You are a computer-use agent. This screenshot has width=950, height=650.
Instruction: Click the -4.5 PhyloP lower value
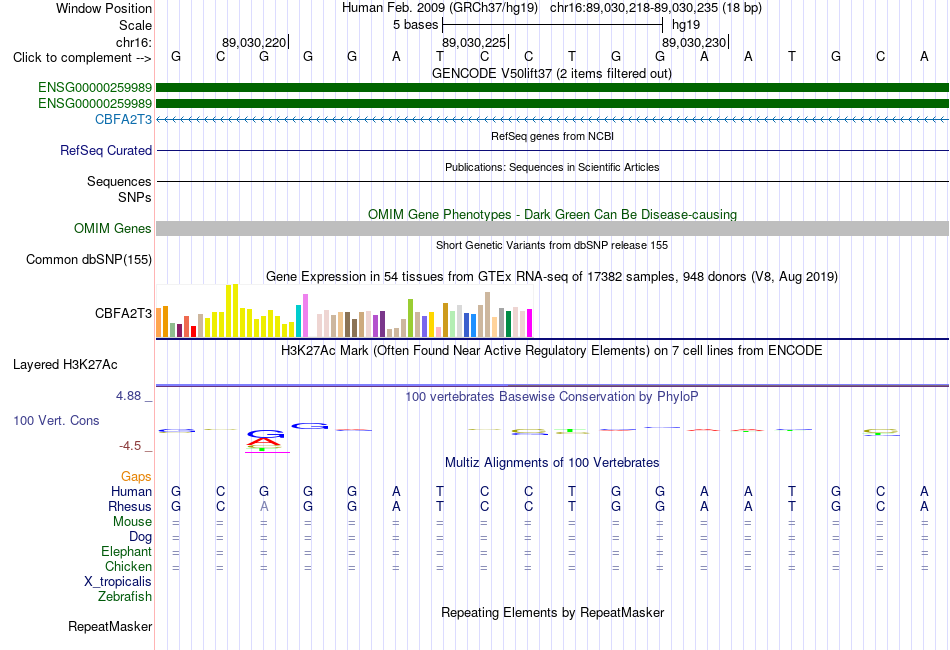coord(130,446)
